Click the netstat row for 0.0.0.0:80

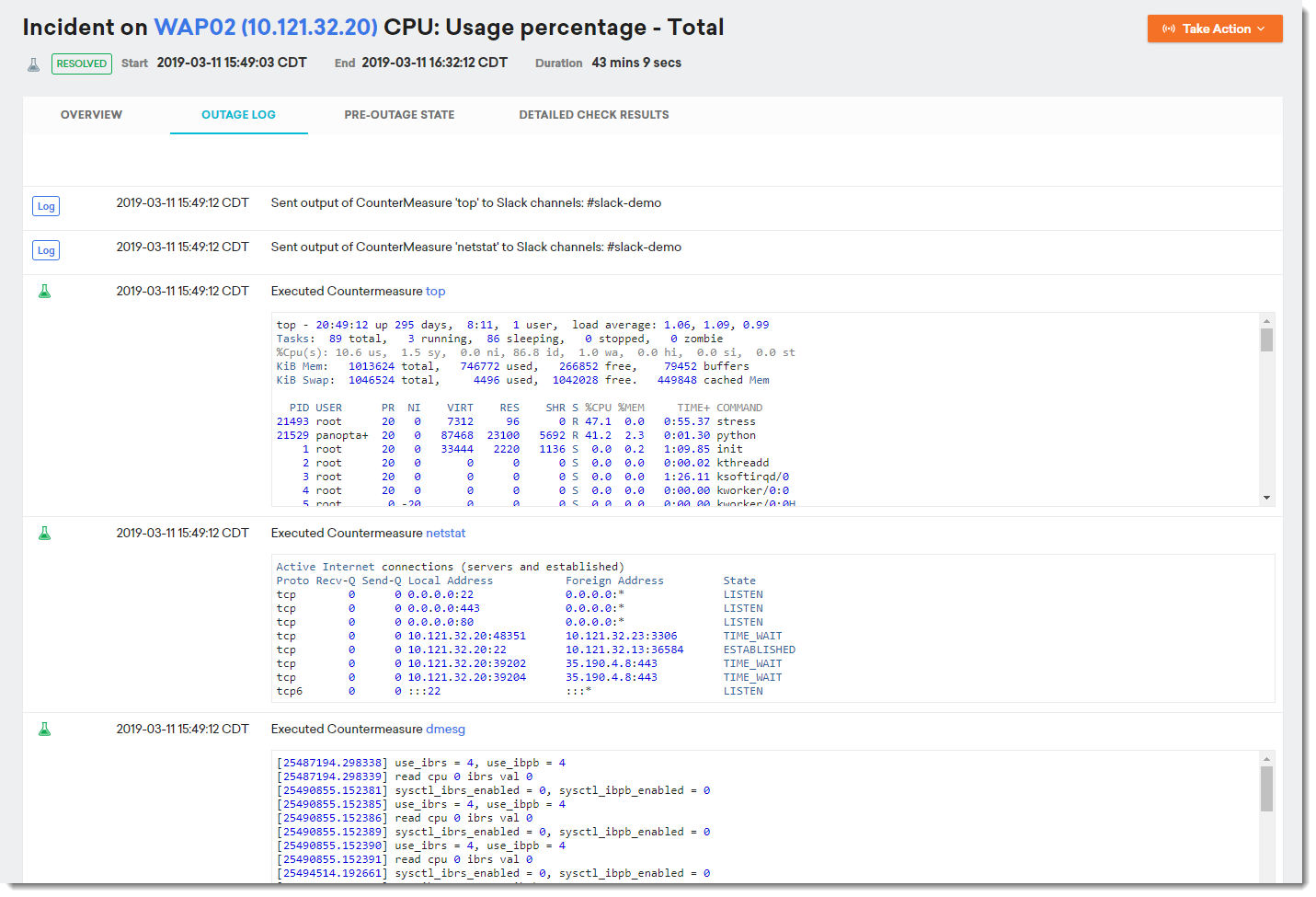click(x=520, y=623)
